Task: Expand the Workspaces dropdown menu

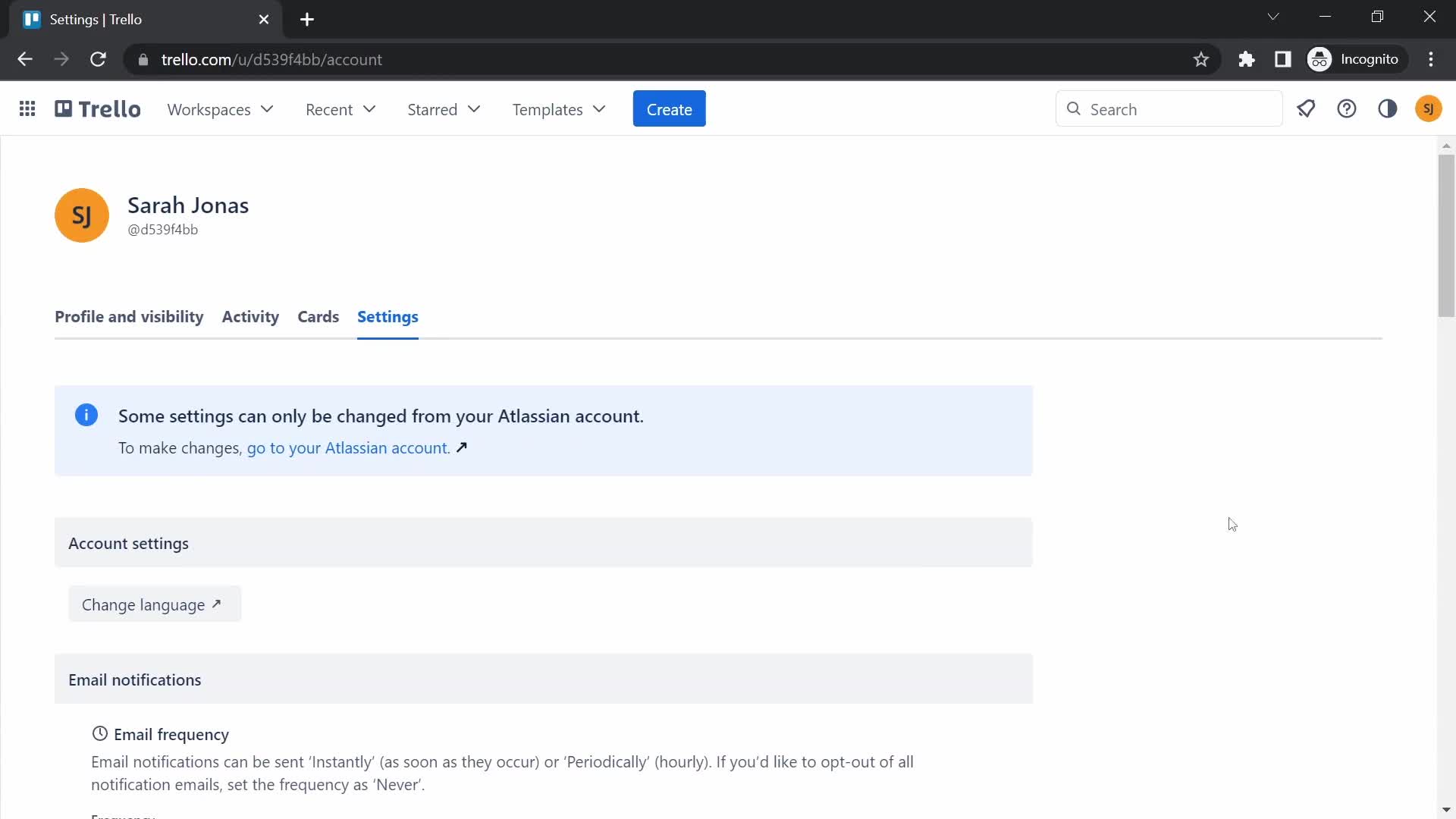Action: tap(220, 109)
